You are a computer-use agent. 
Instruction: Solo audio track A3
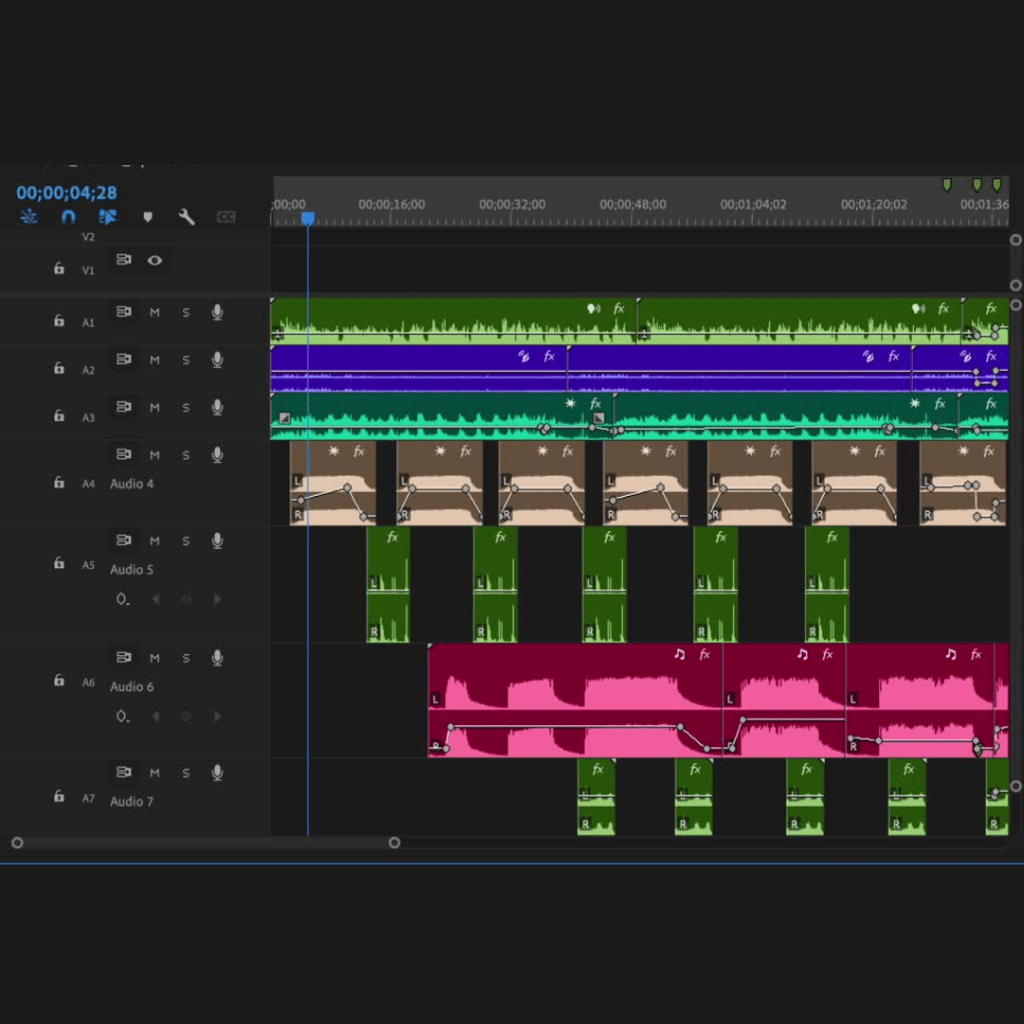[186, 407]
